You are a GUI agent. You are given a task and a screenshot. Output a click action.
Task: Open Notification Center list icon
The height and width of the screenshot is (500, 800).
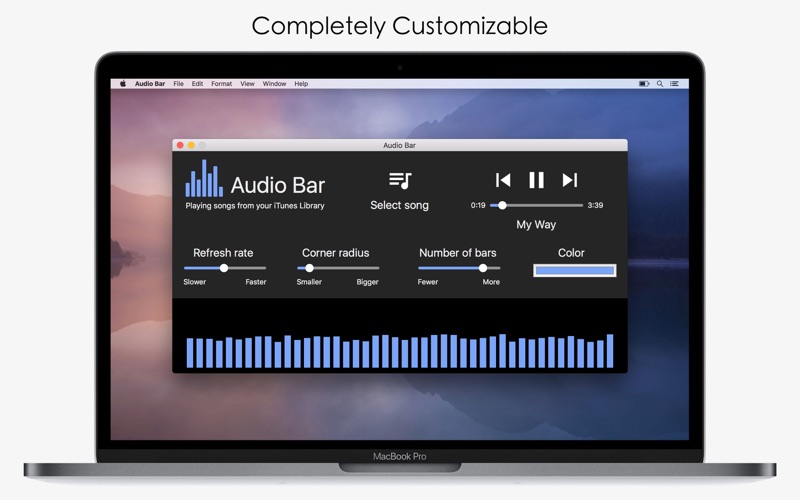coord(674,84)
